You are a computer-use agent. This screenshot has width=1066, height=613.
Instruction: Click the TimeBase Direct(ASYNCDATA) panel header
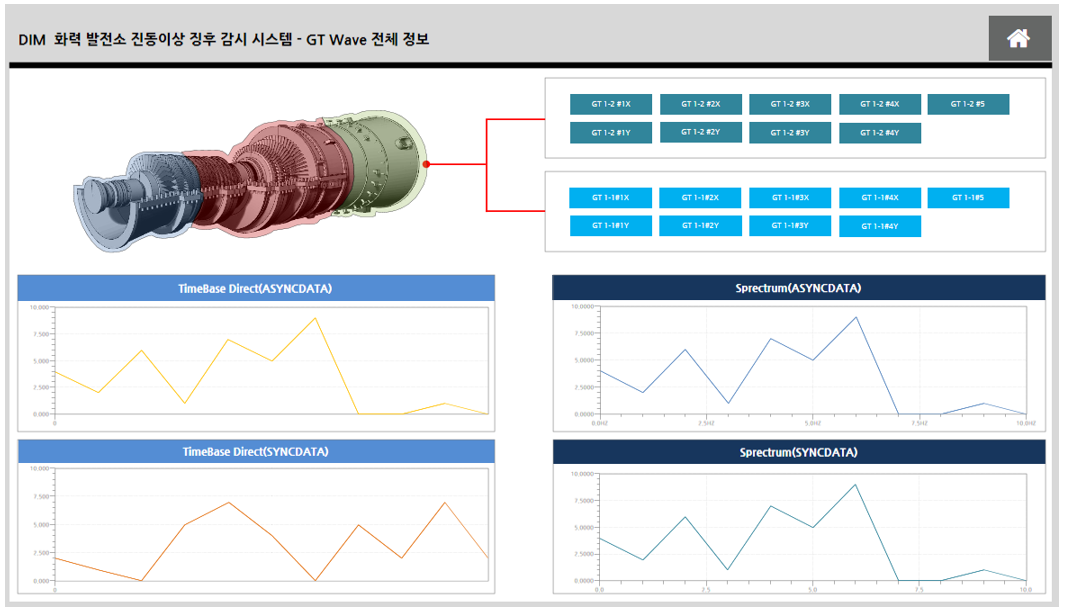click(256, 288)
